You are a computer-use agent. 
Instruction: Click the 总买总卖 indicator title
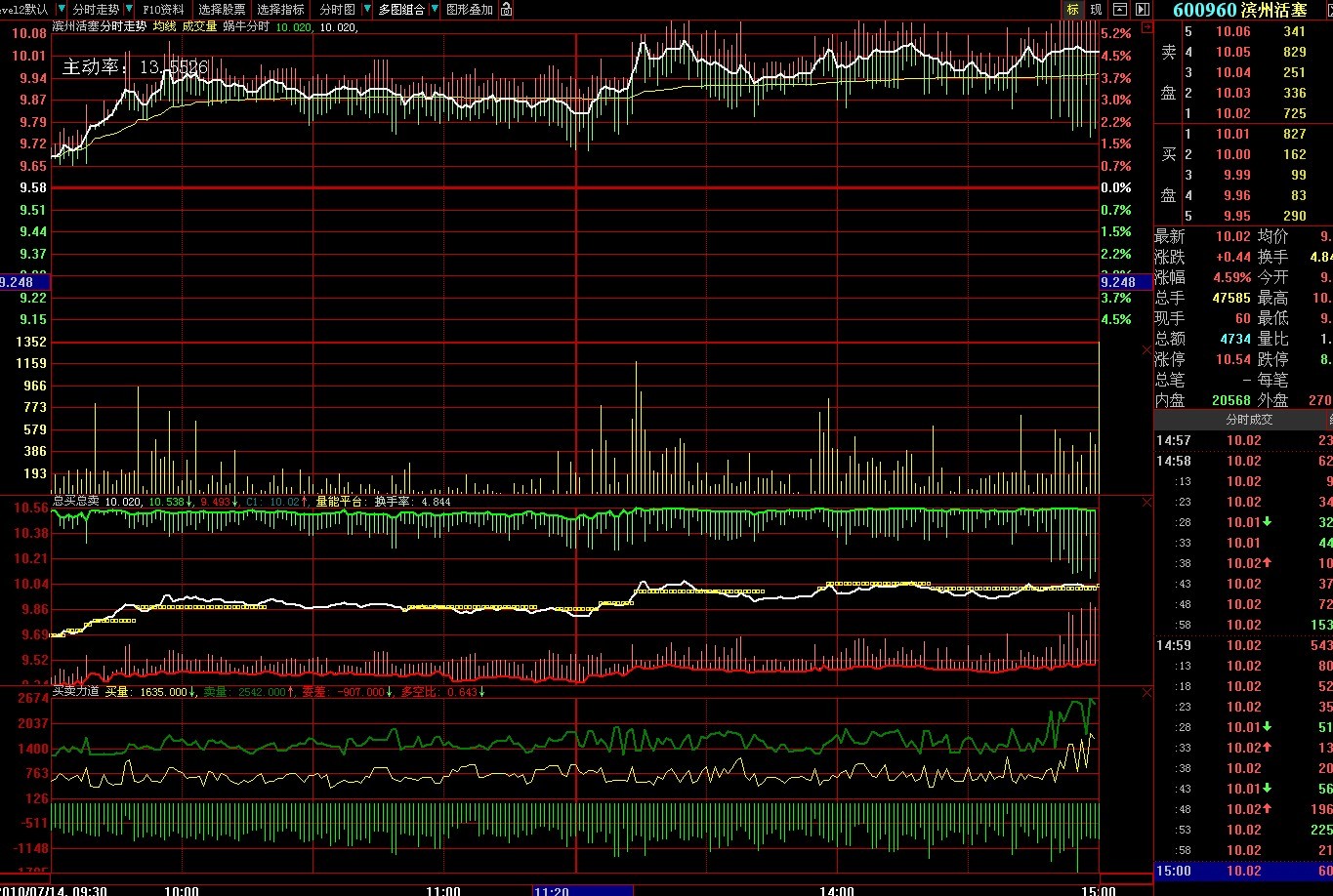coord(76,501)
